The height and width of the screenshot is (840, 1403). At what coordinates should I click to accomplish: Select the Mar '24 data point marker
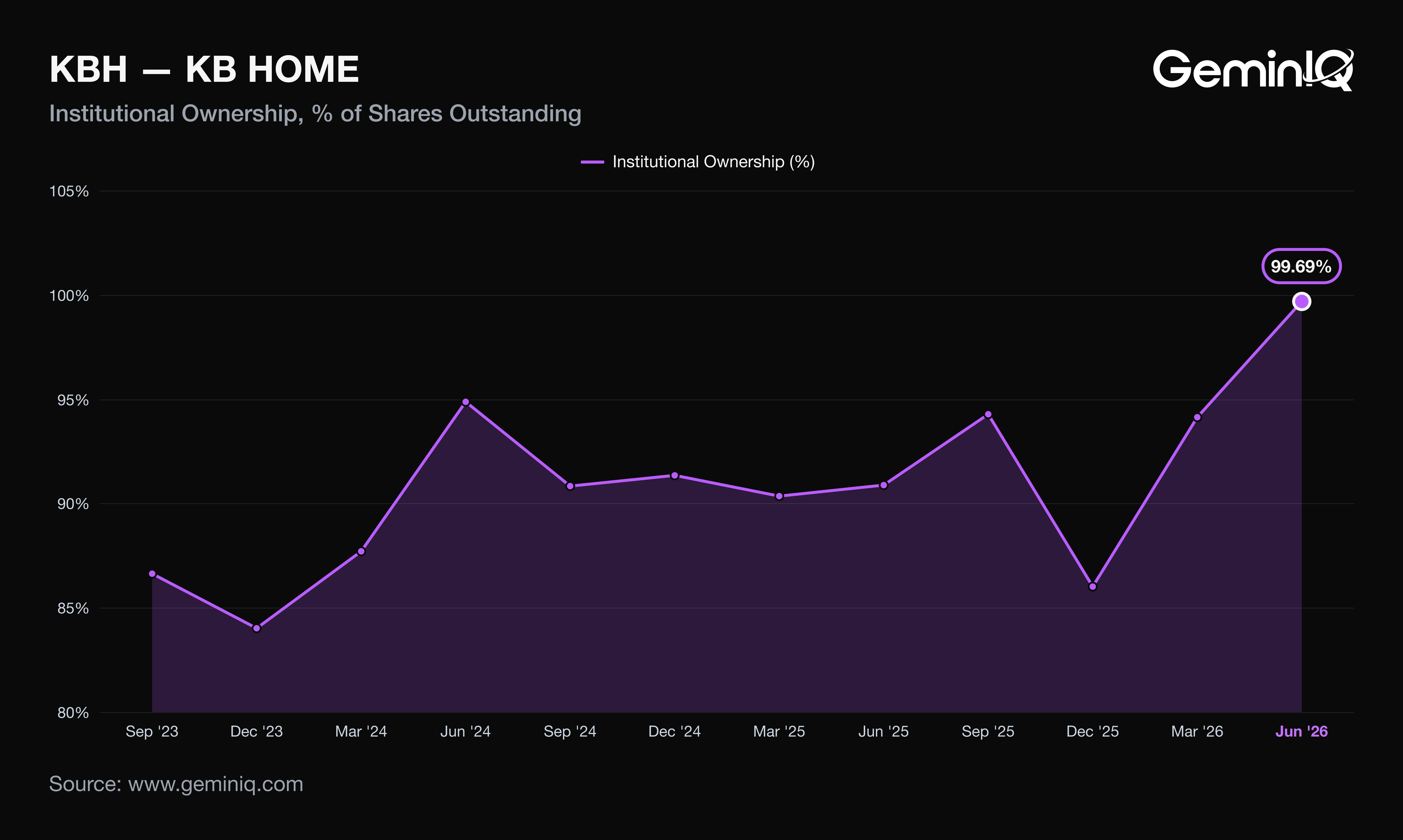[x=361, y=551]
